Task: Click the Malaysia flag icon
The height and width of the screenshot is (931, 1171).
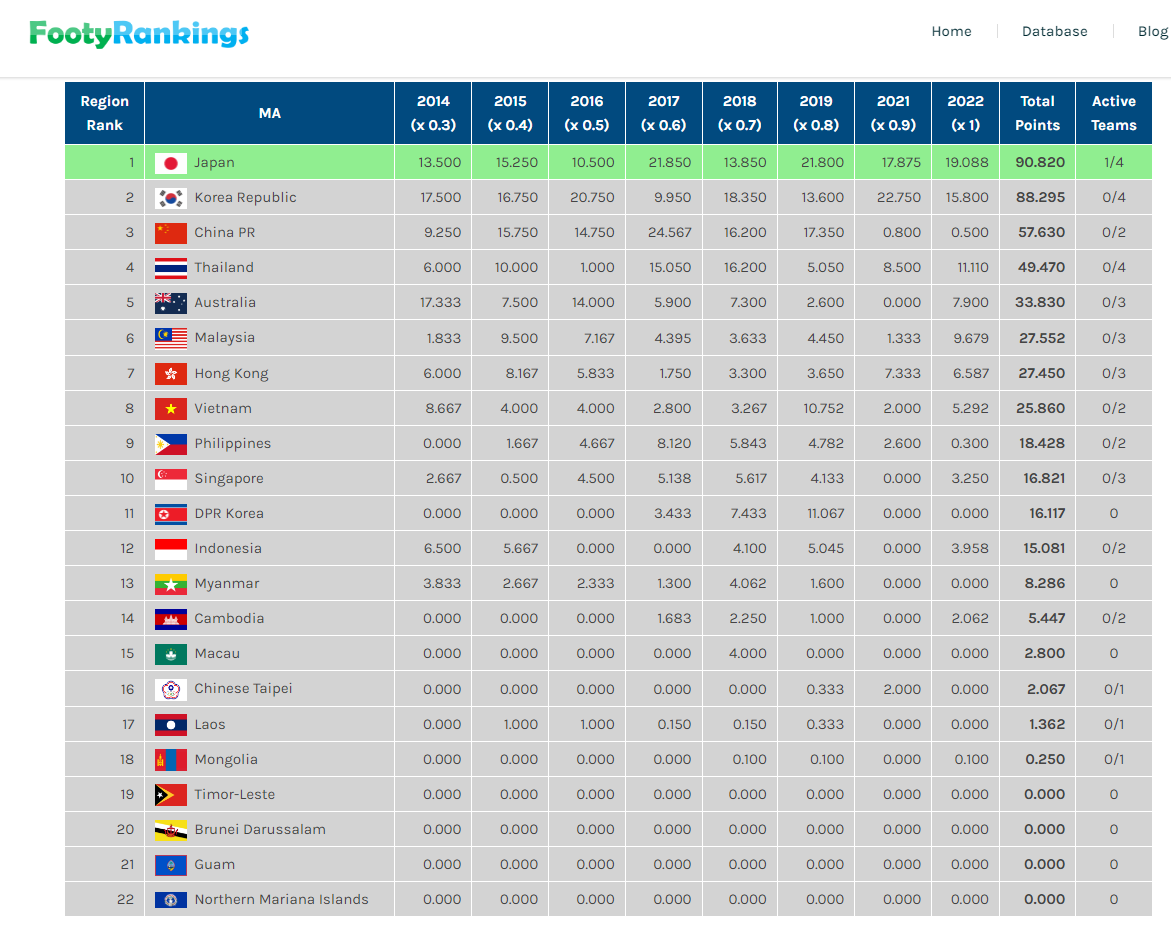Action: click(170, 338)
